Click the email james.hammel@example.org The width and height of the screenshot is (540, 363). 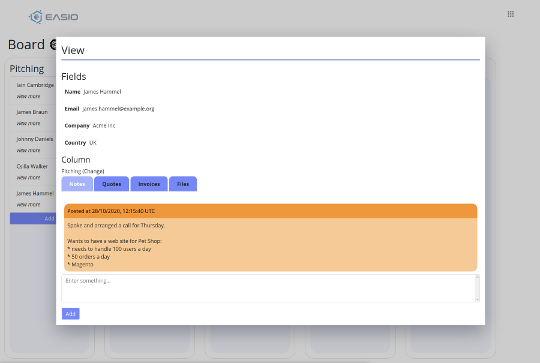tap(118, 109)
